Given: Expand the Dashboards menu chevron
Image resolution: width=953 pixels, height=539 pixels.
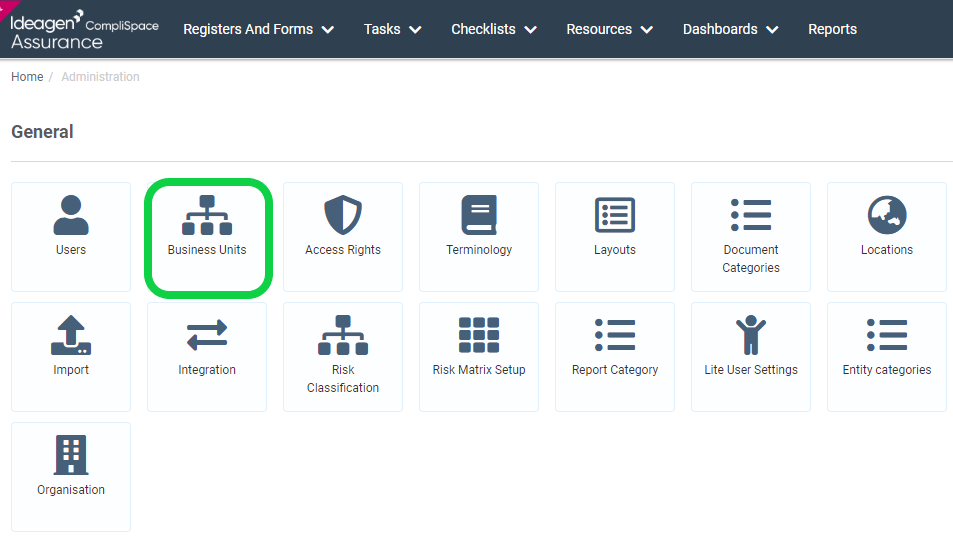Looking at the screenshot, I should tap(772, 29).
